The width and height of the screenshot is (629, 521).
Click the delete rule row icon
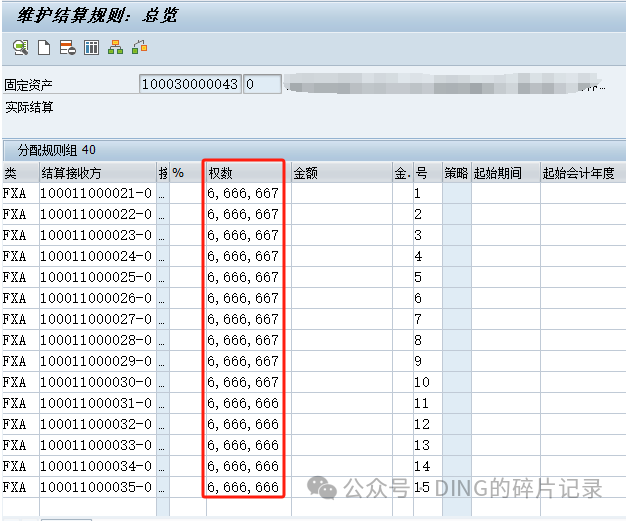click(67, 48)
